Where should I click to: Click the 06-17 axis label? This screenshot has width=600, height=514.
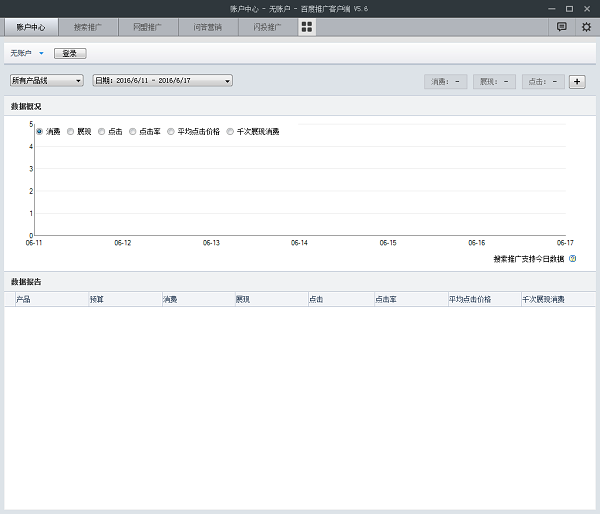[565, 243]
